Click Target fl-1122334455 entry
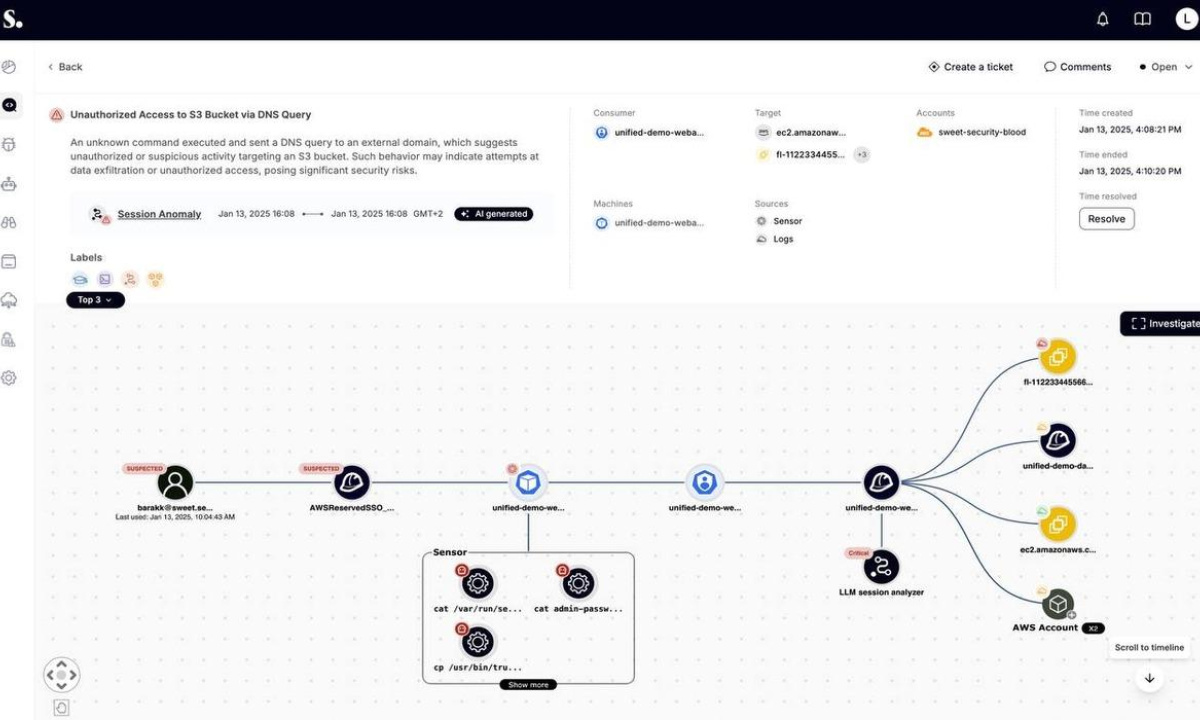The height and width of the screenshot is (720, 1200). tap(801, 155)
